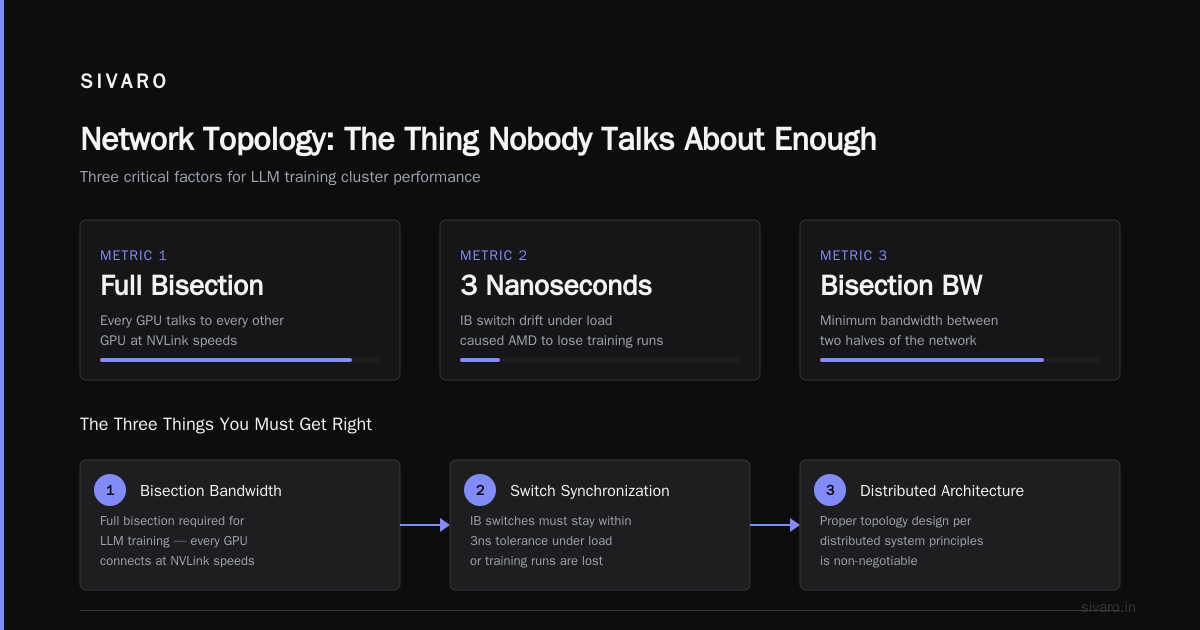Click the Full Bisection progress bar
The height and width of the screenshot is (630, 1200).
(x=240, y=359)
